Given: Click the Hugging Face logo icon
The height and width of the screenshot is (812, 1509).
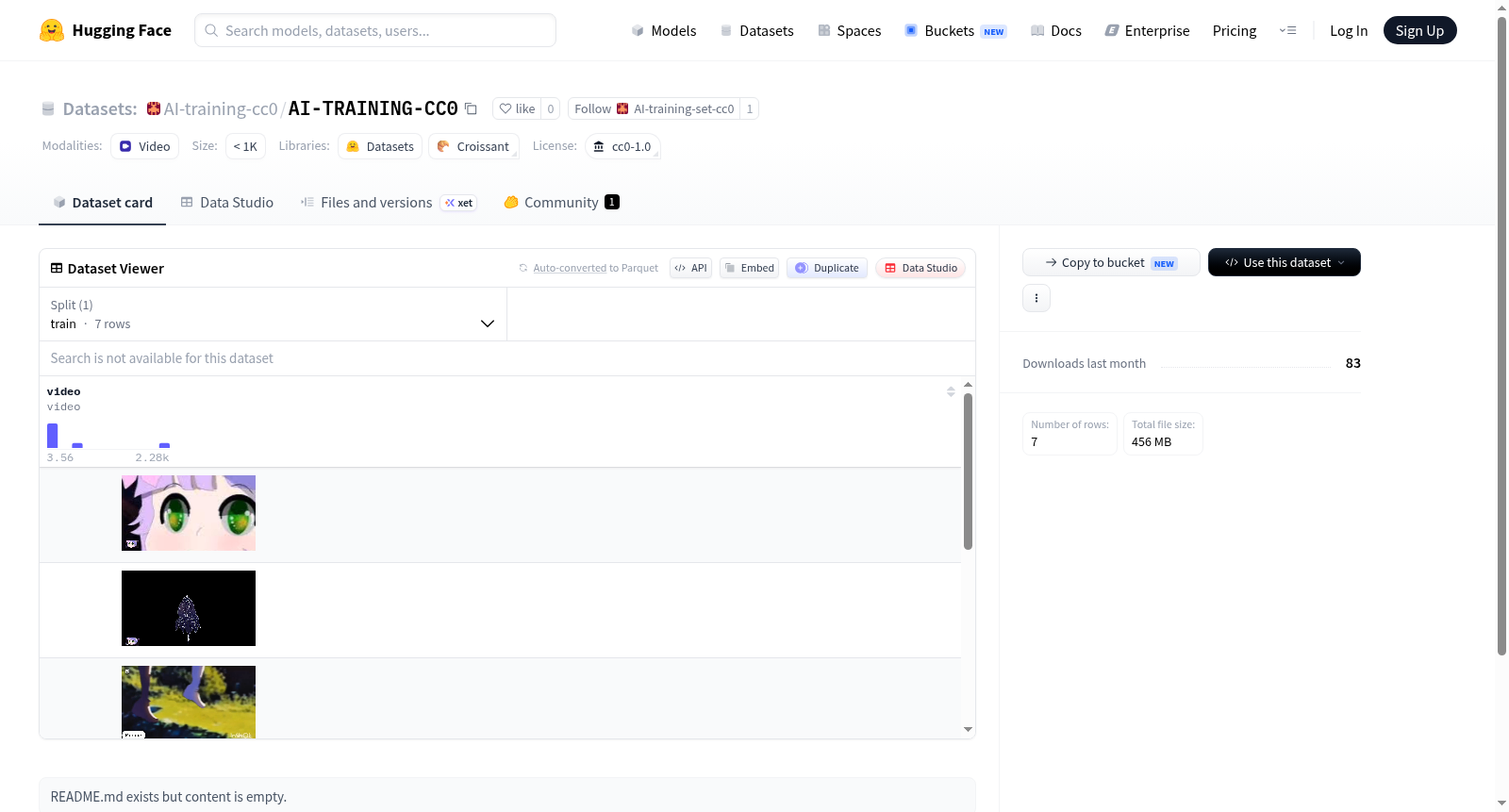Looking at the screenshot, I should point(52,30).
